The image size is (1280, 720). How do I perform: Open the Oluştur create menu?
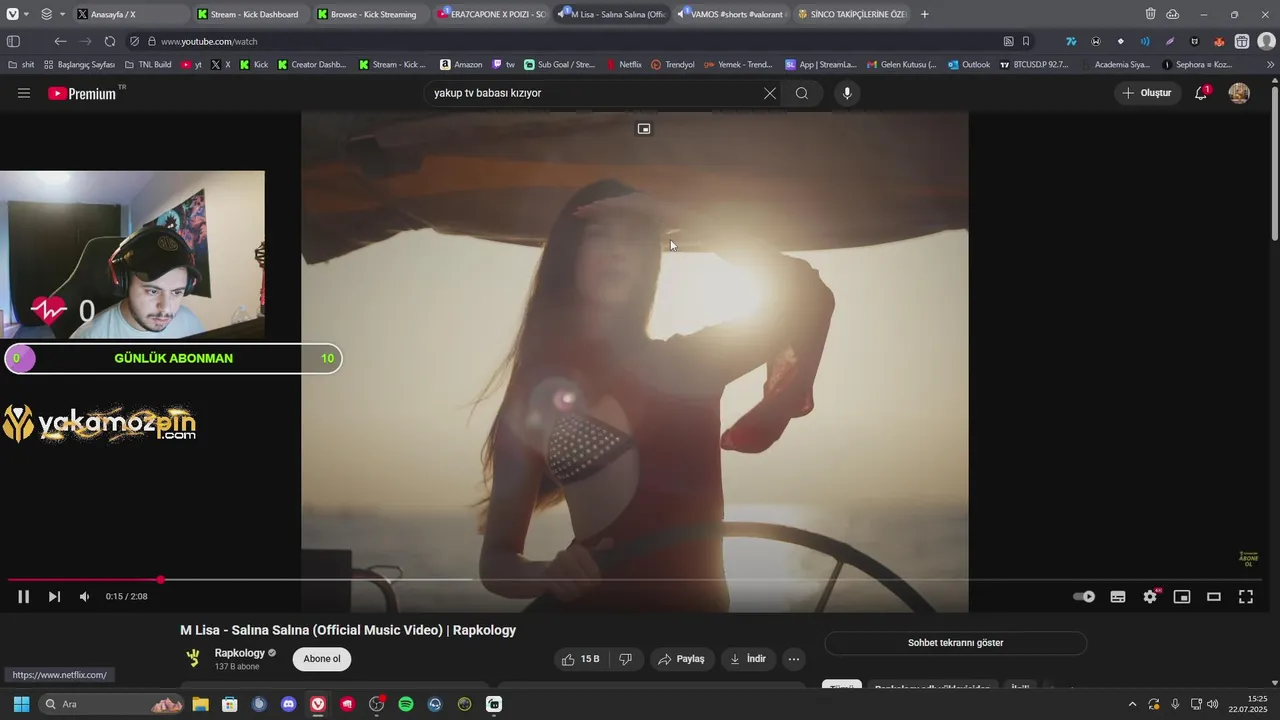pyautogui.click(x=1147, y=93)
